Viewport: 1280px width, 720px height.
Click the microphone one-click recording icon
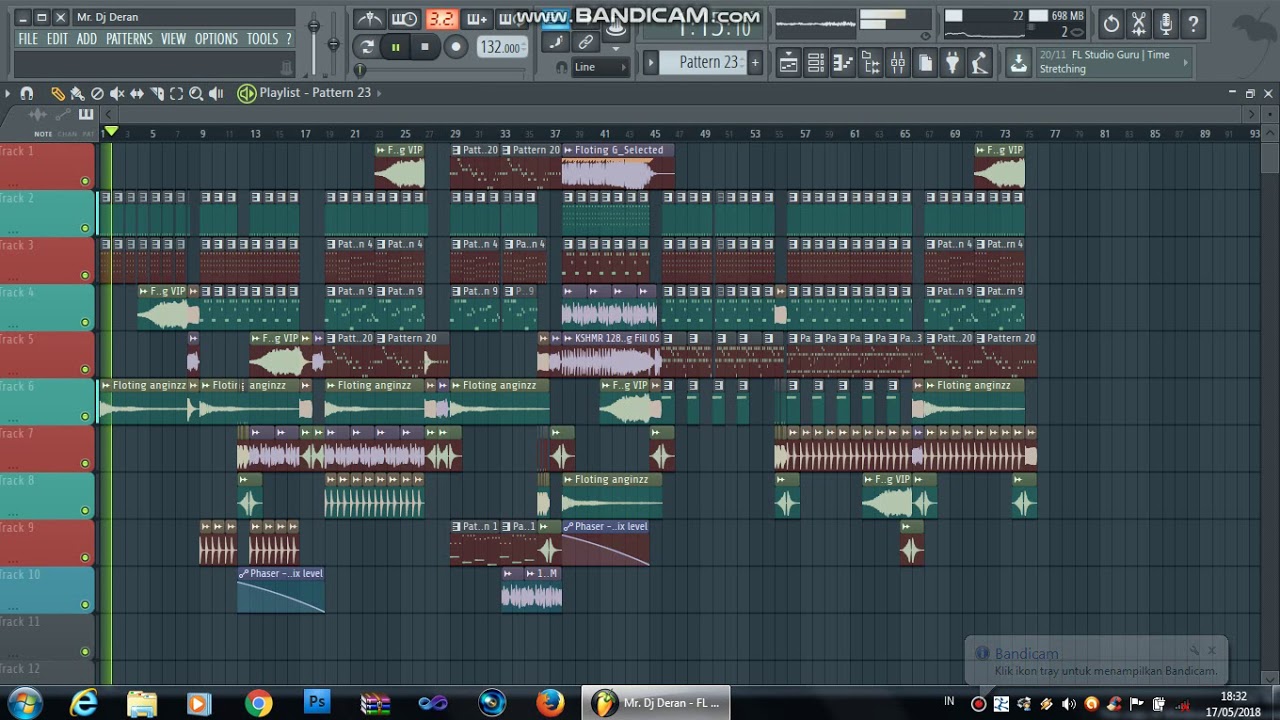click(1166, 24)
